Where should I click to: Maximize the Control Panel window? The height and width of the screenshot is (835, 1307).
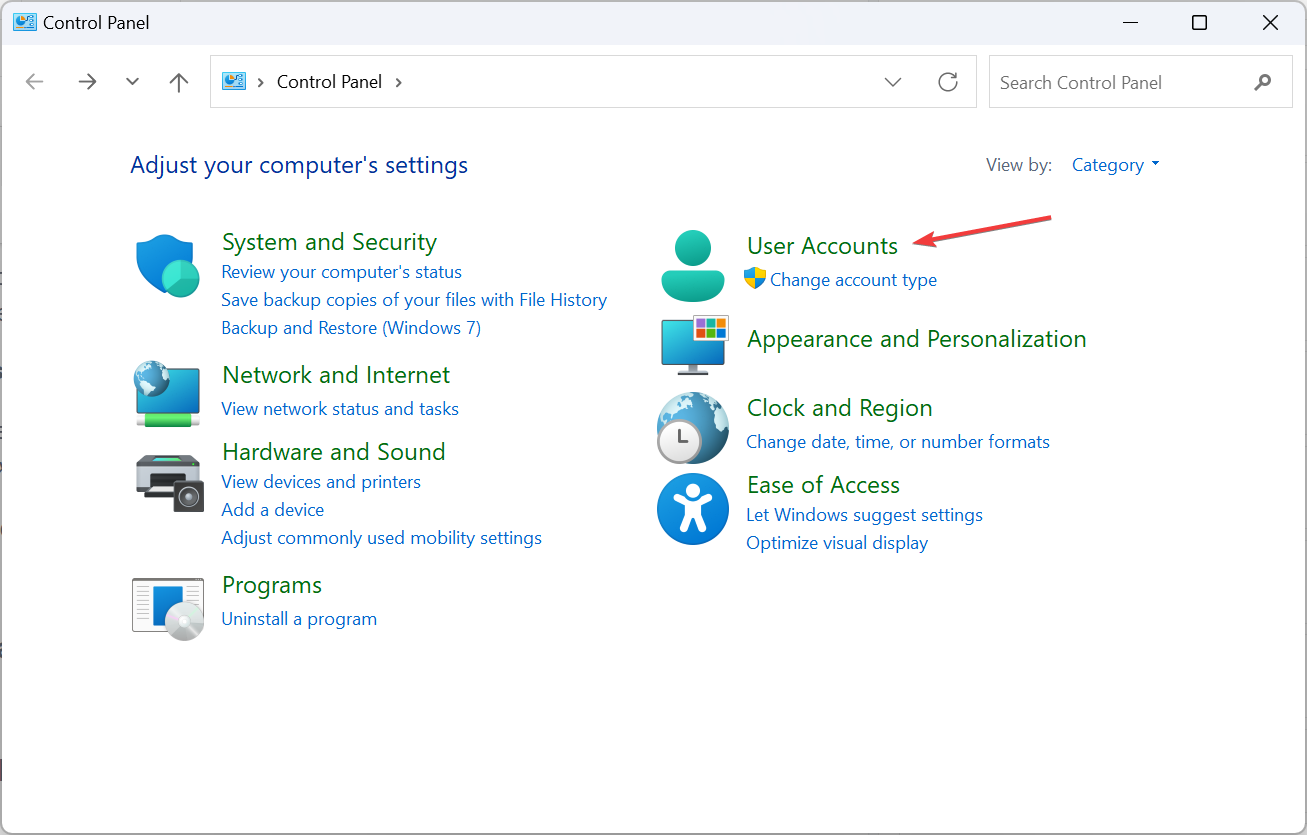click(1199, 22)
